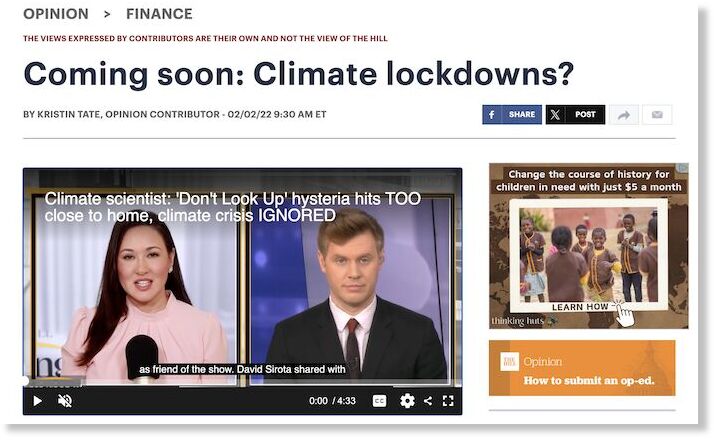
Task: Click the video title overlay text
Action: (233, 207)
